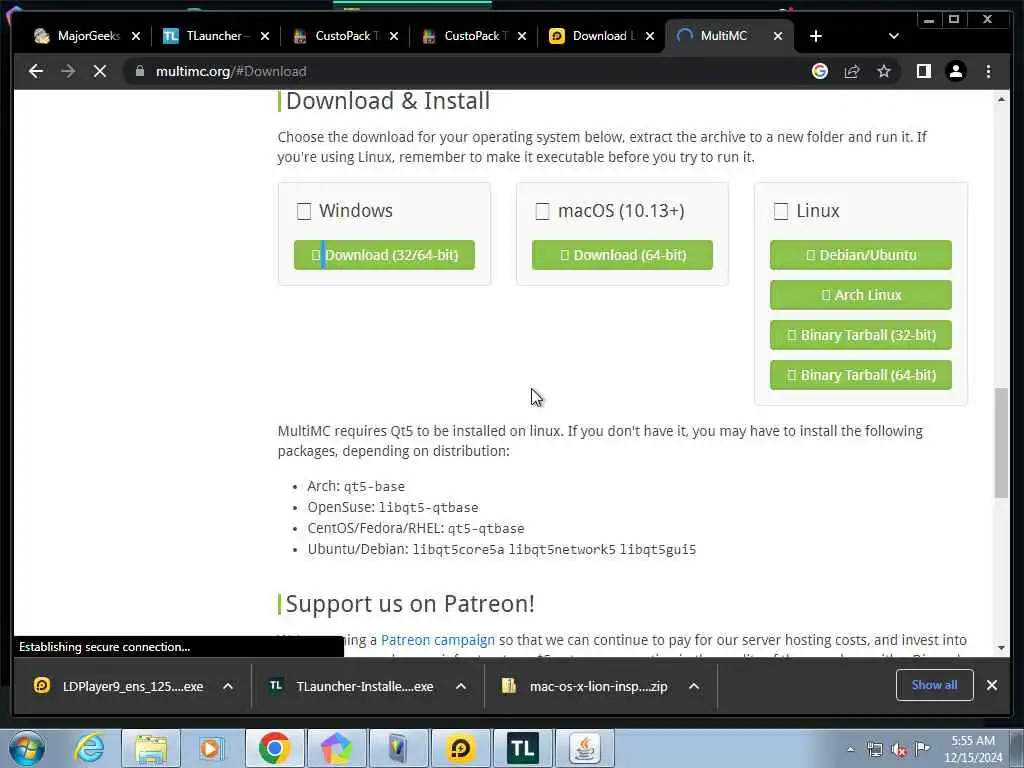The width and height of the screenshot is (1024, 768).
Task: Open the LDPlayer taskbar icon
Action: [460, 748]
